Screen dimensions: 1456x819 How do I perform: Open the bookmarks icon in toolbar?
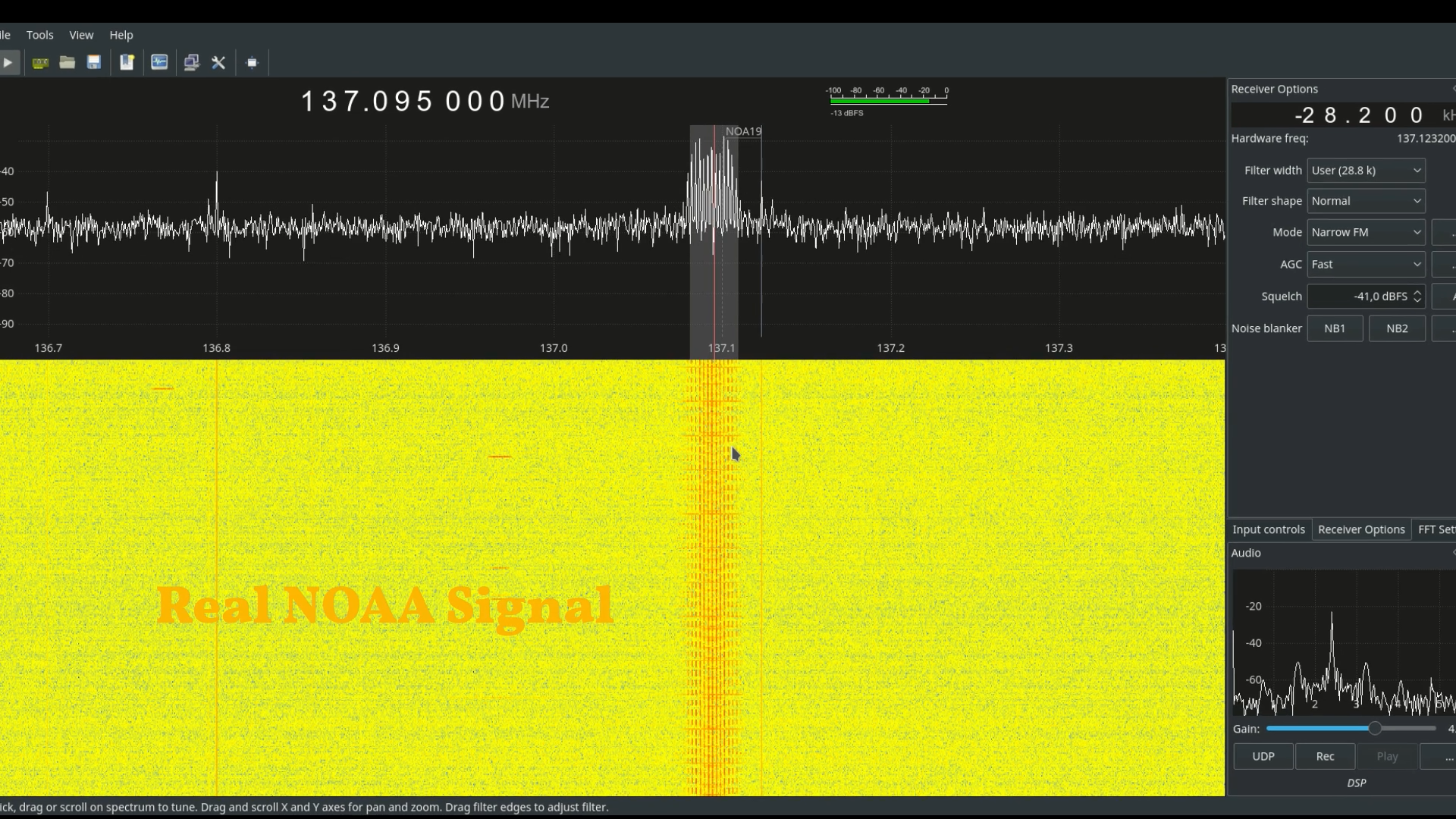(x=127, y=63)
